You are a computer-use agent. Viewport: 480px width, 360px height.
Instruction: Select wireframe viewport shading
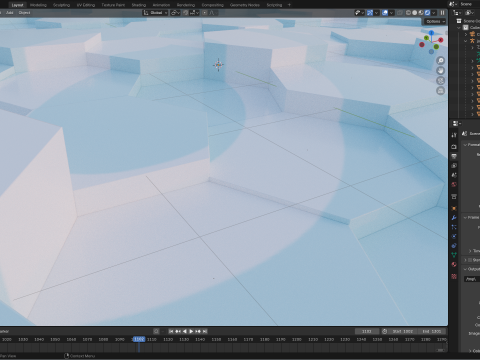[x=408, y=13]
